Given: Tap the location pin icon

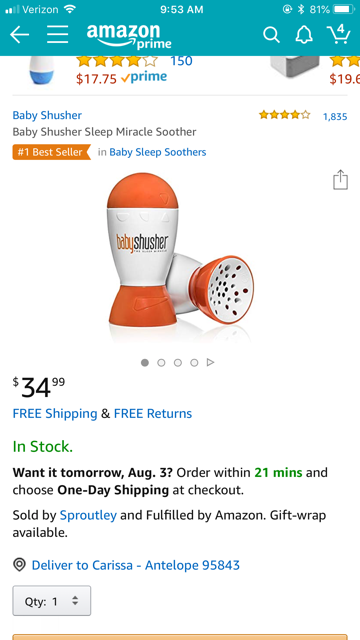Looking at the screenshot, I should (x=19, y=565).
